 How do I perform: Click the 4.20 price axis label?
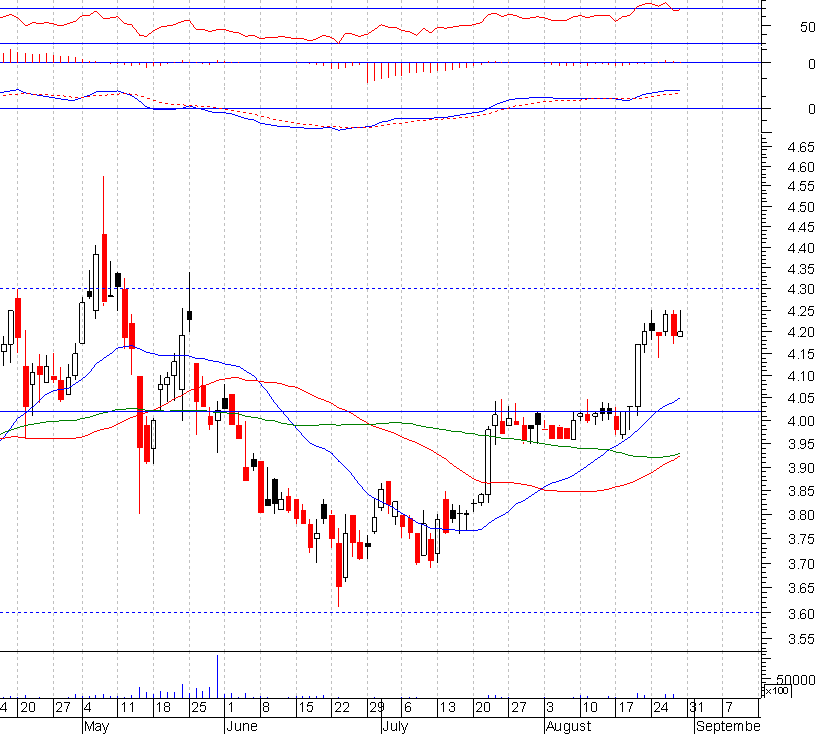click(x=801, y=332)
